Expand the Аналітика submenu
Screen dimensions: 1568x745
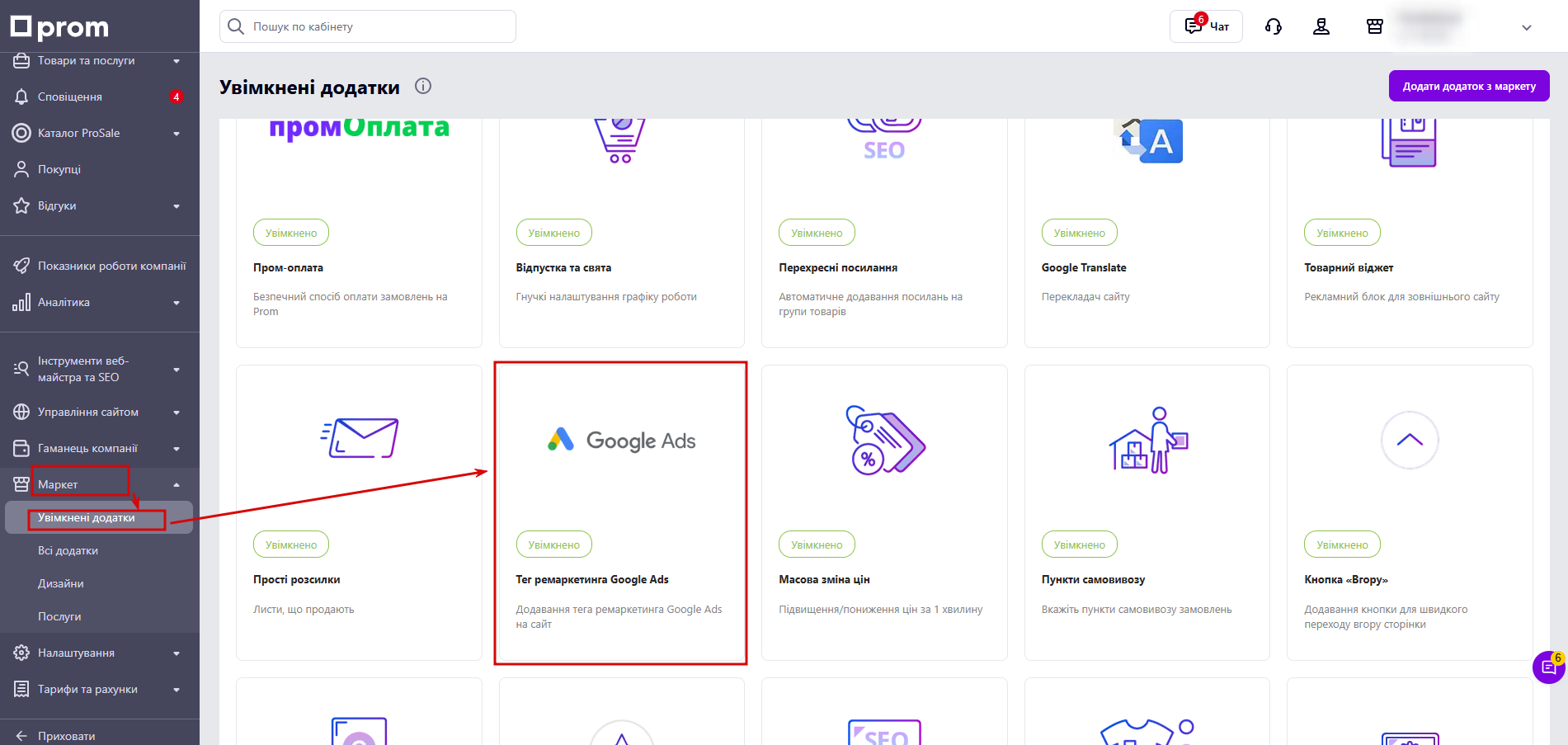coord(177,303)
